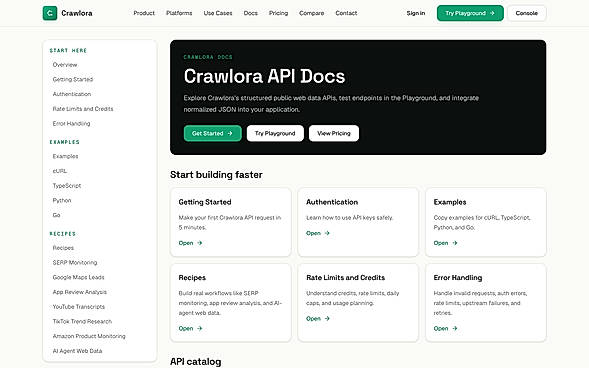Open the Platforms navigation menu
The image size is (589, 368).
[179, 13]
